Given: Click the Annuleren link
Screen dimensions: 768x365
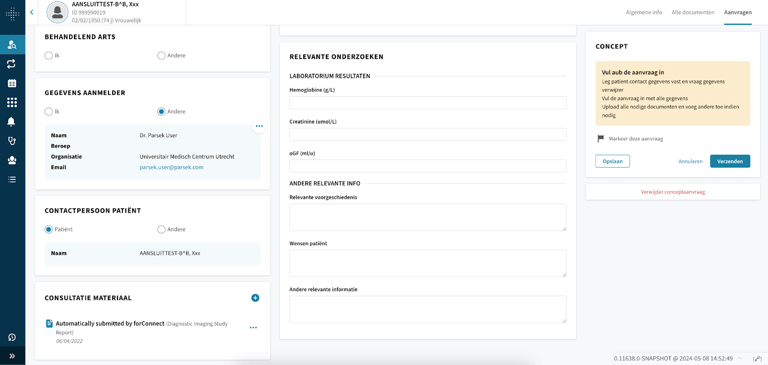Looking at the screenshot, I should pyautogui.click(x=690, y=161).
